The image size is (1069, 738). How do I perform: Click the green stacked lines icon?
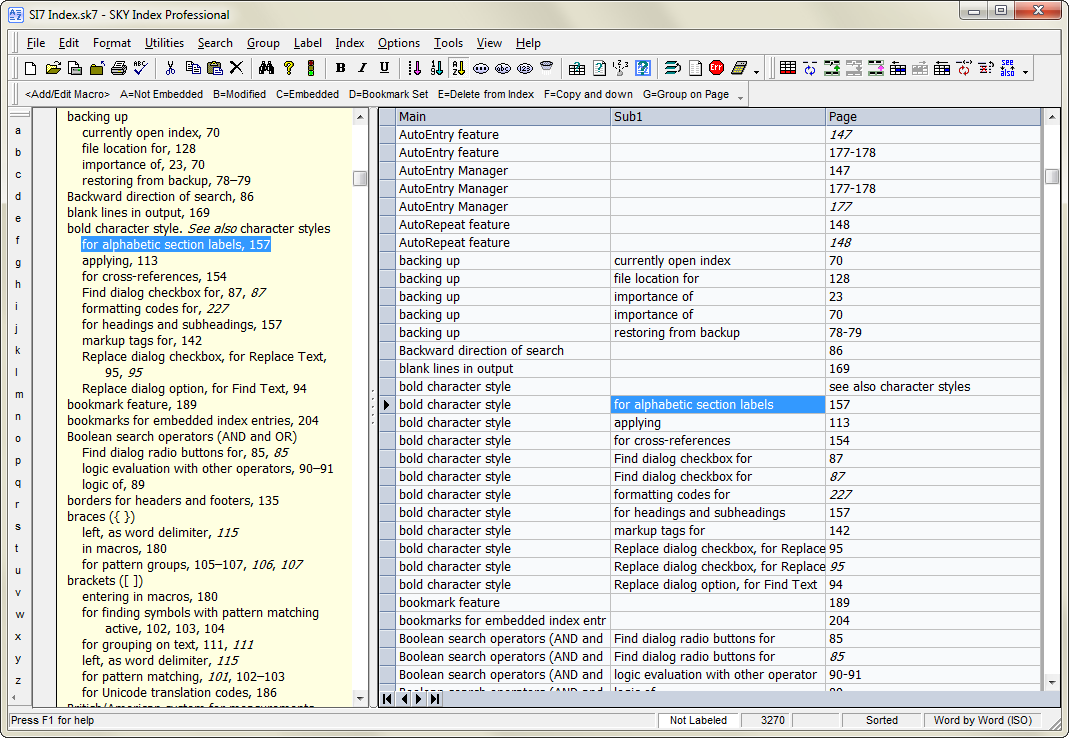point(672,68)
